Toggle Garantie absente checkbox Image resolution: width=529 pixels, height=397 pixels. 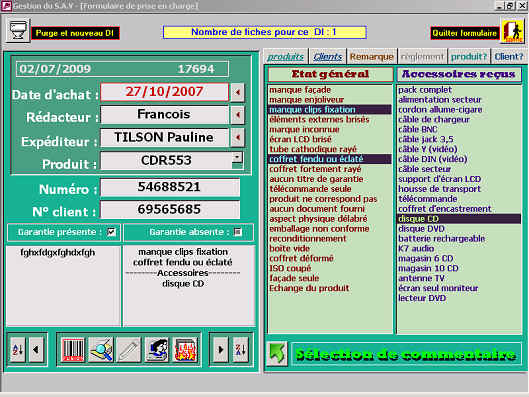[238, 232]
